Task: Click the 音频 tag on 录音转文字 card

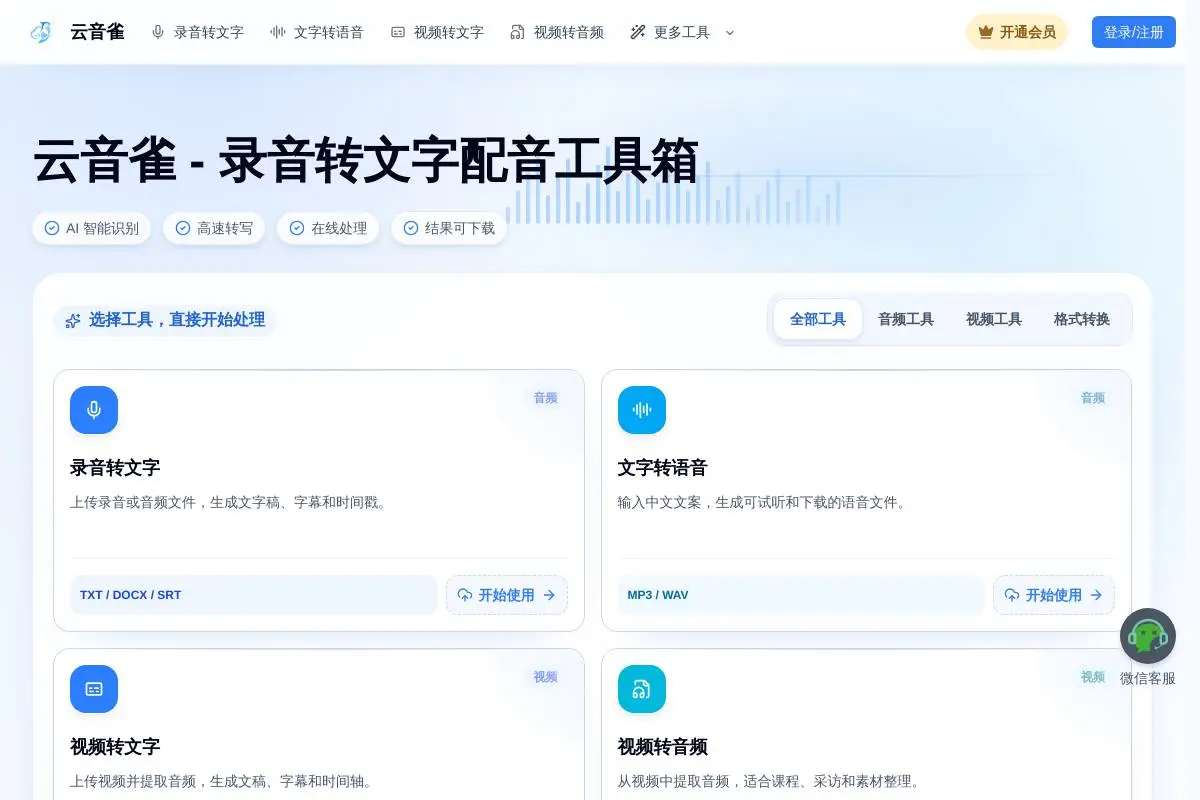Action: click(x=545, y=398)
